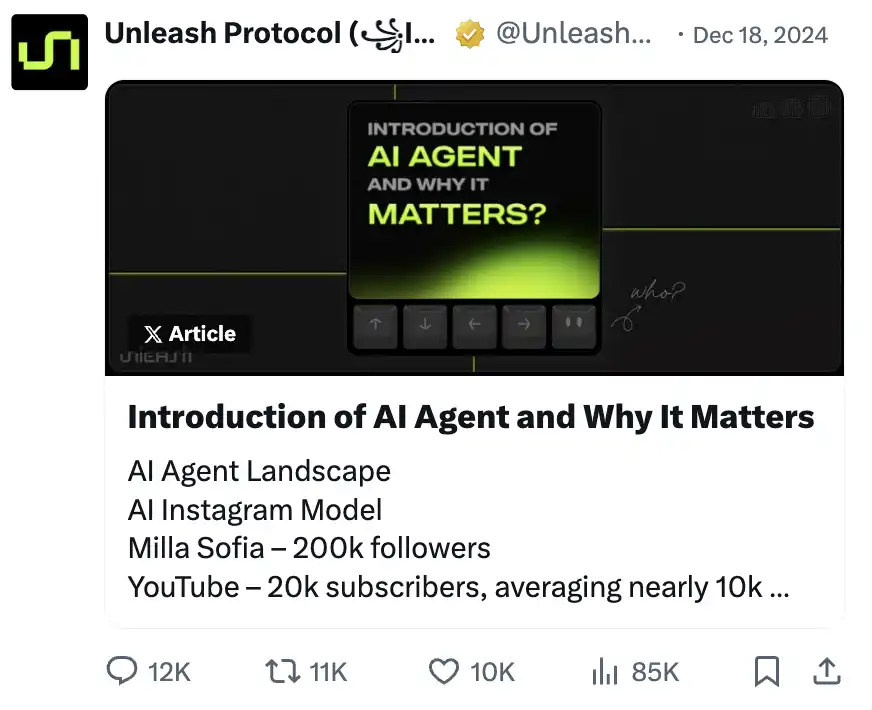The image size is (872, 710).
Task: Share the post via upload icon
Action: (x=826, y=671)
